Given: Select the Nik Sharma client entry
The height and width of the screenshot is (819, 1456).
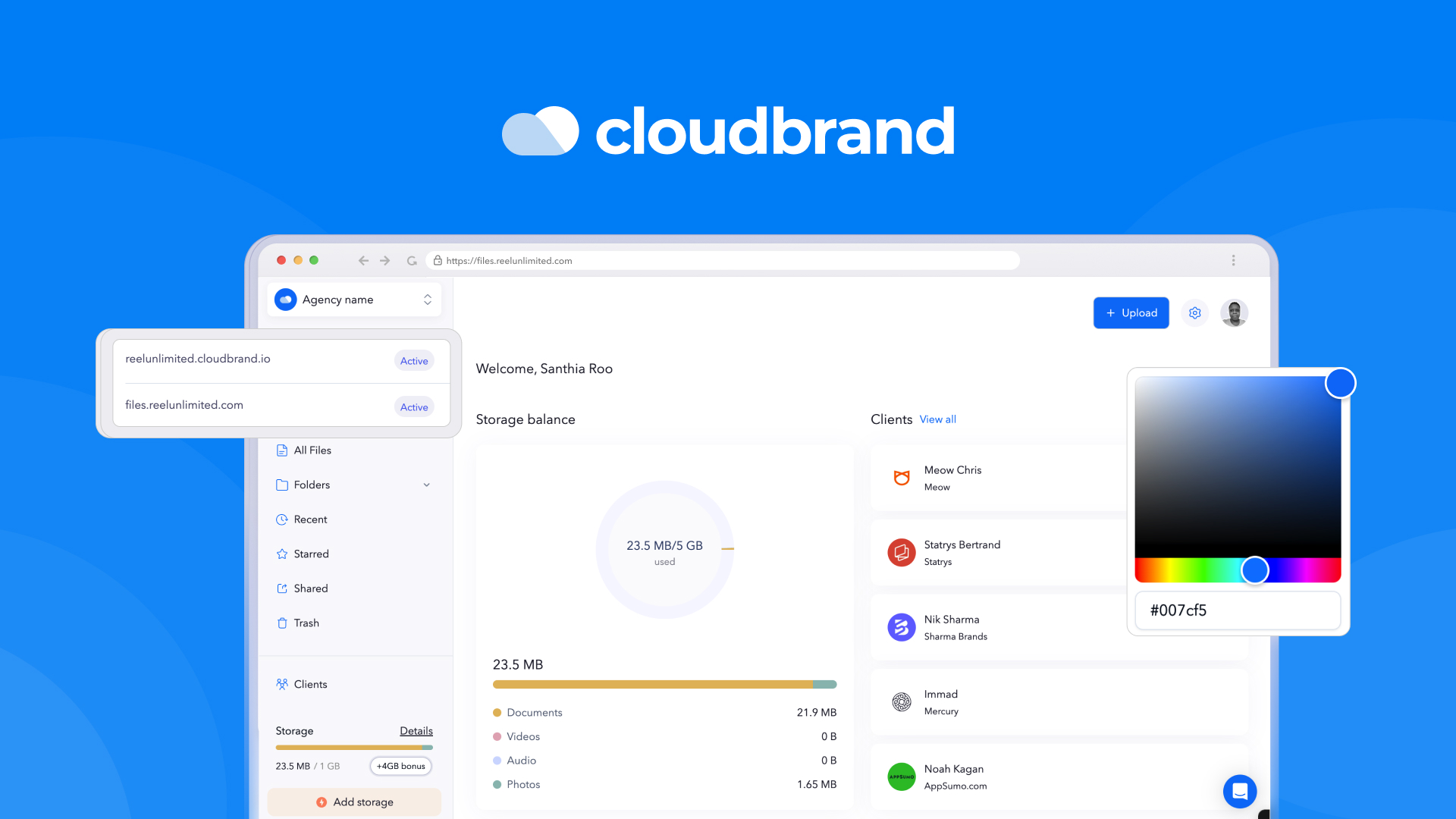Looking at the screenshot, I should pyautogui.click(x=990, y=627).
